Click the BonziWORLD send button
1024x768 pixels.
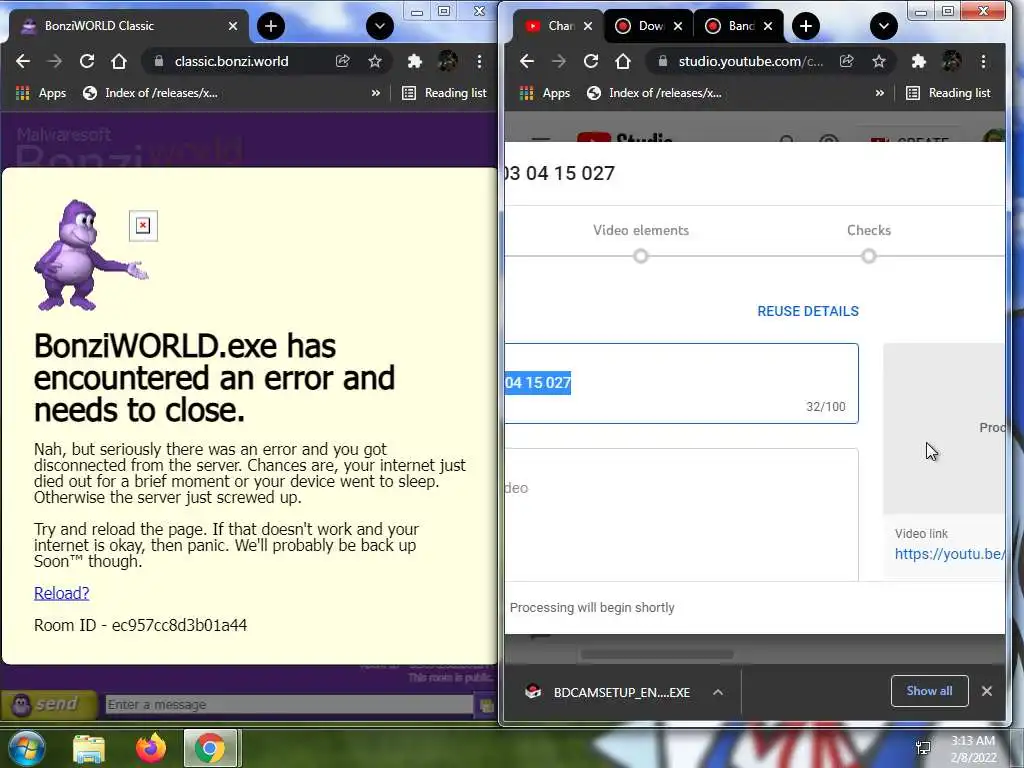(49, 704)
